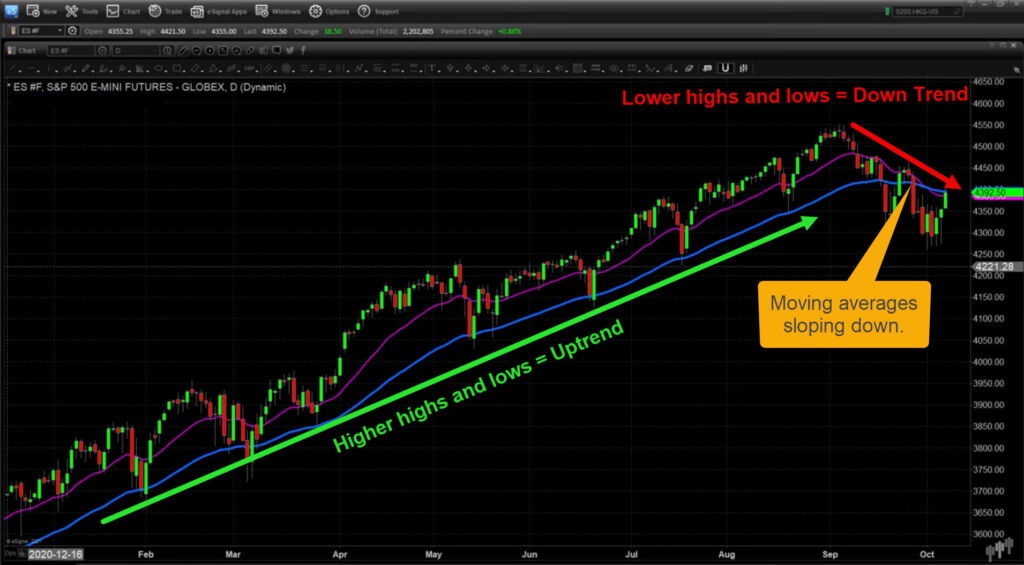The image size is (1024, 565).
Task: Click symbol search icon in quote bar
Action: 72,31
